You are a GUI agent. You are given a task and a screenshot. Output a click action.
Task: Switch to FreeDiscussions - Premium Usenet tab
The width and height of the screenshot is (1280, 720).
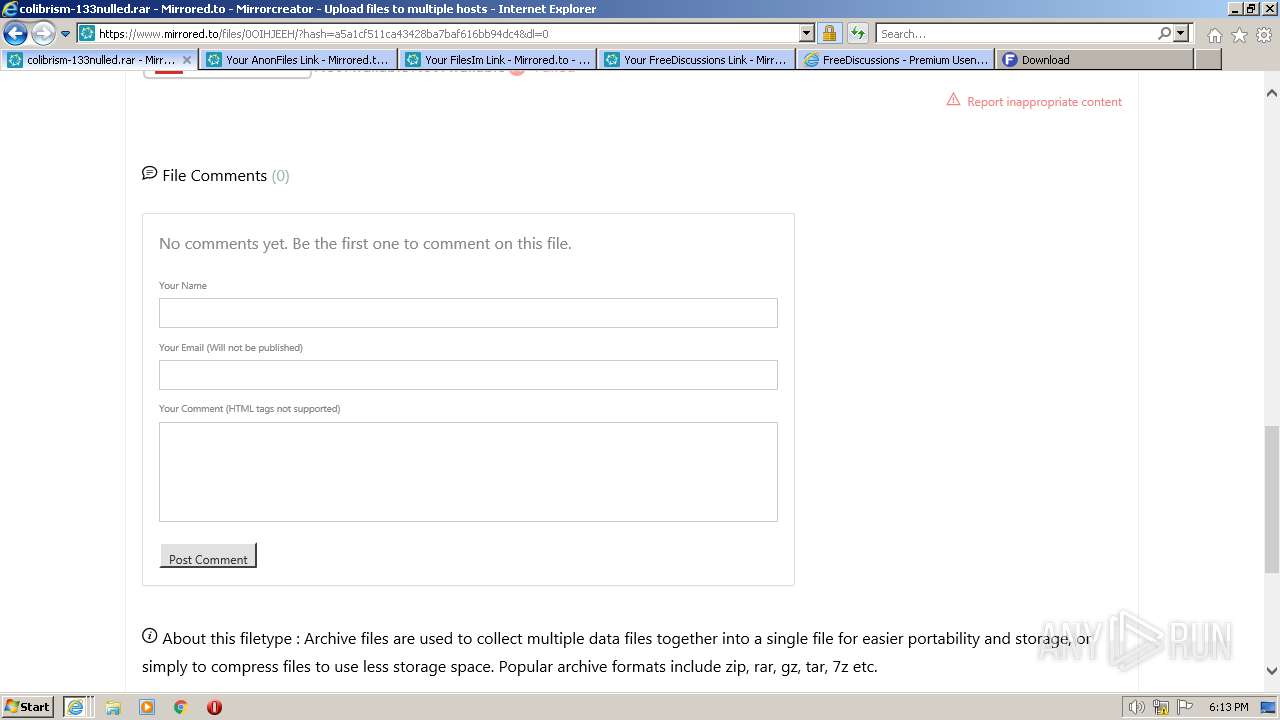pos(896,60)
